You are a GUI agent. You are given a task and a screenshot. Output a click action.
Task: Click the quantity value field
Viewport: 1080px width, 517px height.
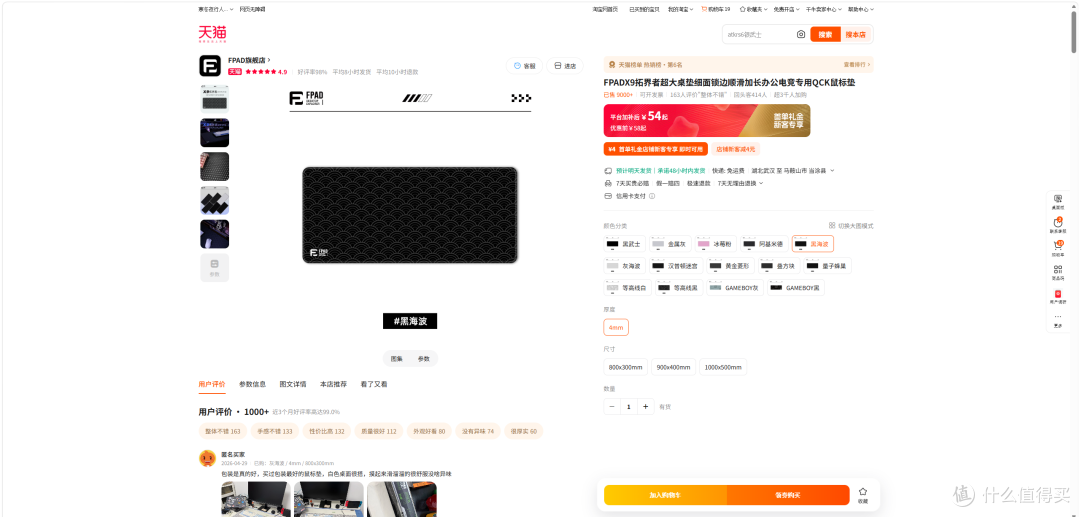coord(628,407)
